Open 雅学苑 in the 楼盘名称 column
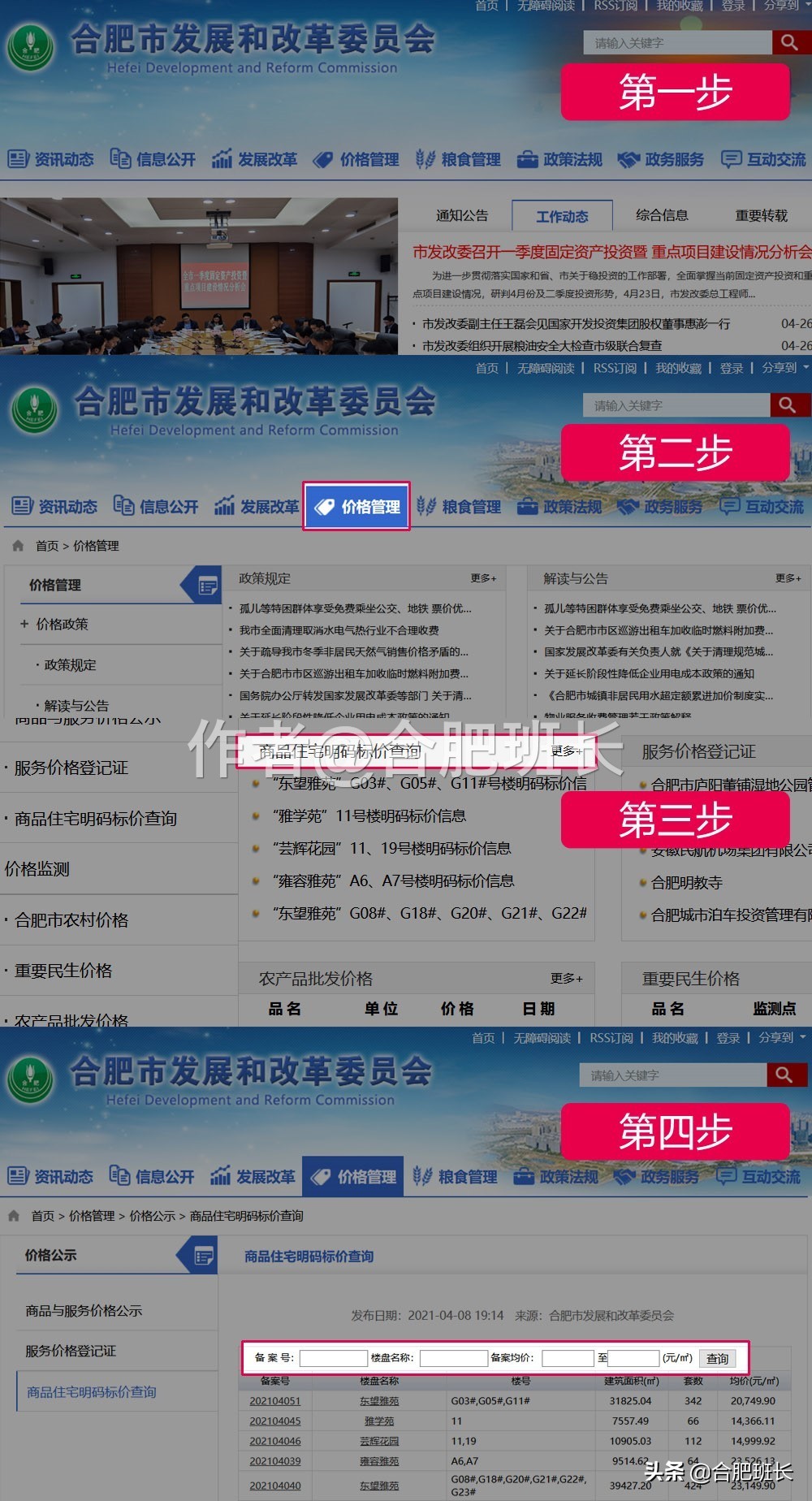The height and width of the screenshot is (1501, 812). (x=379, y=1421)
